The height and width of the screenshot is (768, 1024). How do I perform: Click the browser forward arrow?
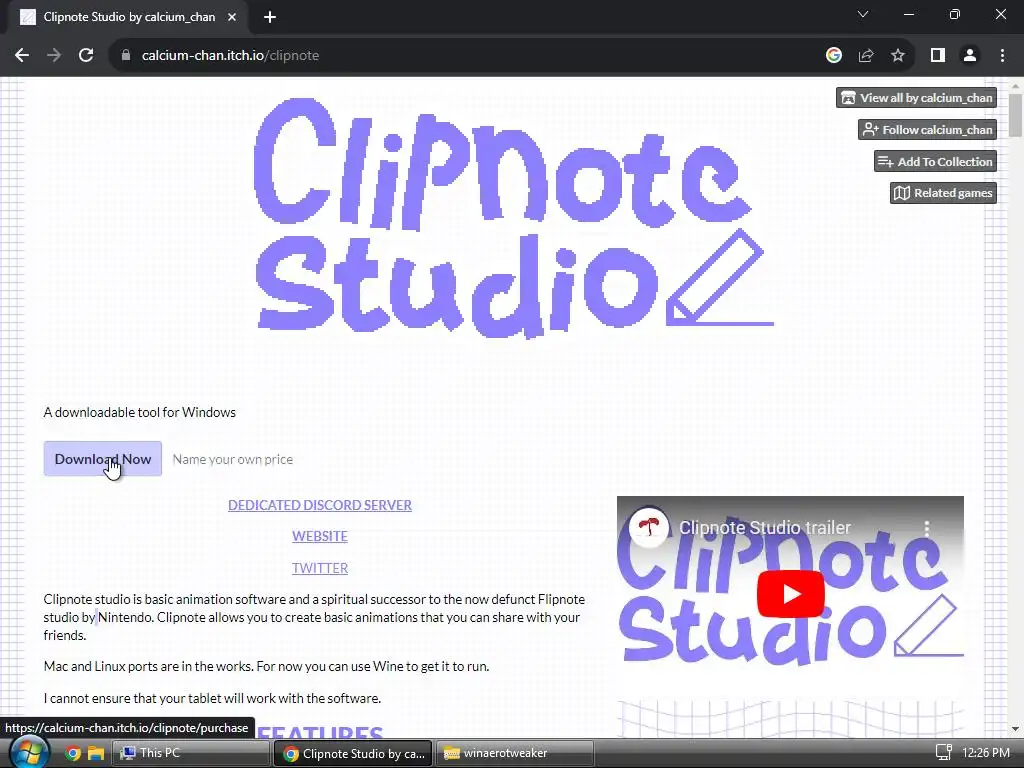[54, 56]
